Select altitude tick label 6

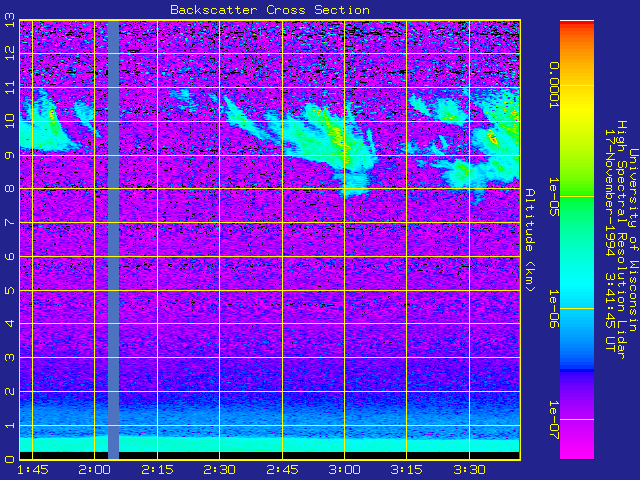tap(10, 256)
